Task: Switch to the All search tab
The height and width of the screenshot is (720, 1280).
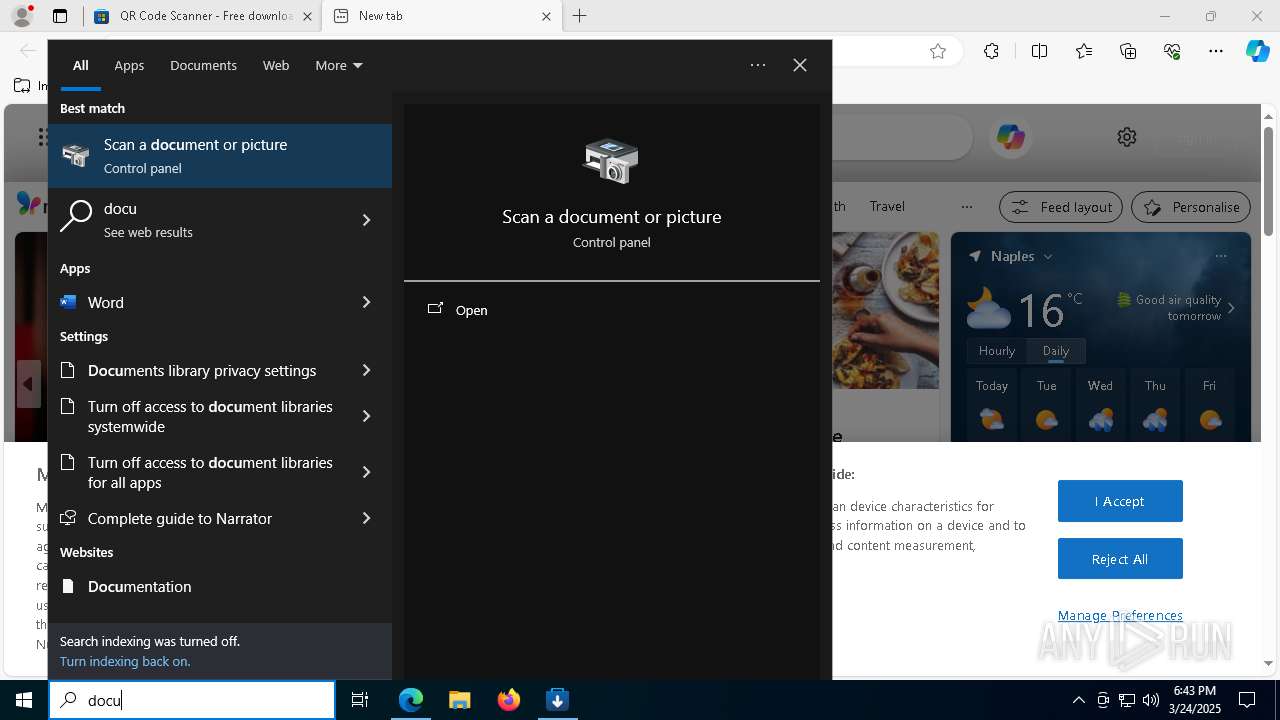Action: click(x=81, y=65)
